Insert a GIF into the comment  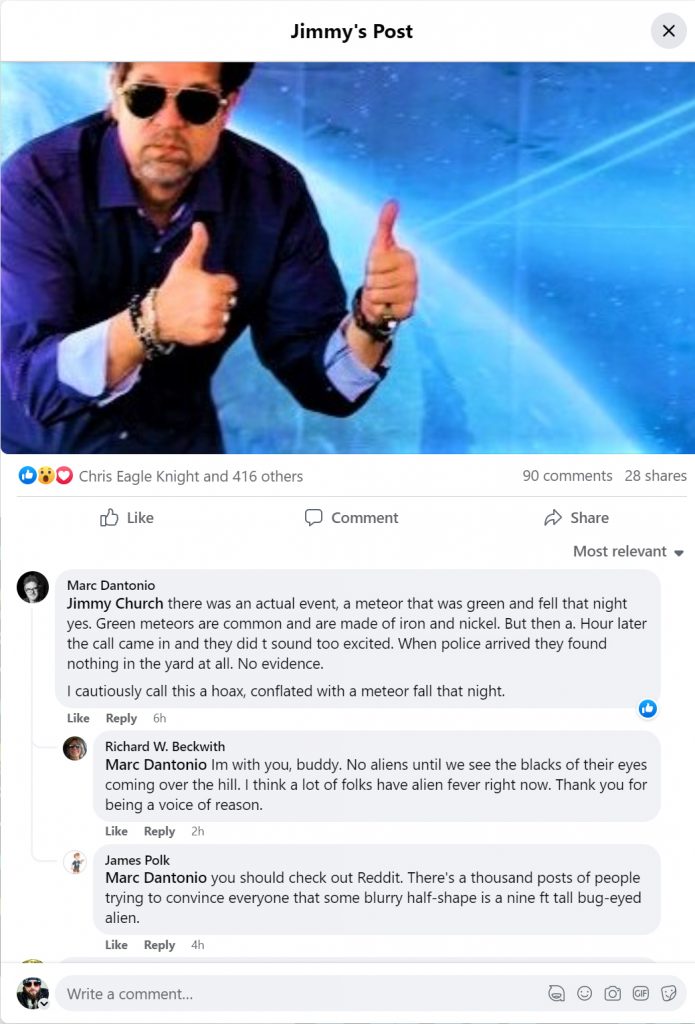[x=641, y=993]
